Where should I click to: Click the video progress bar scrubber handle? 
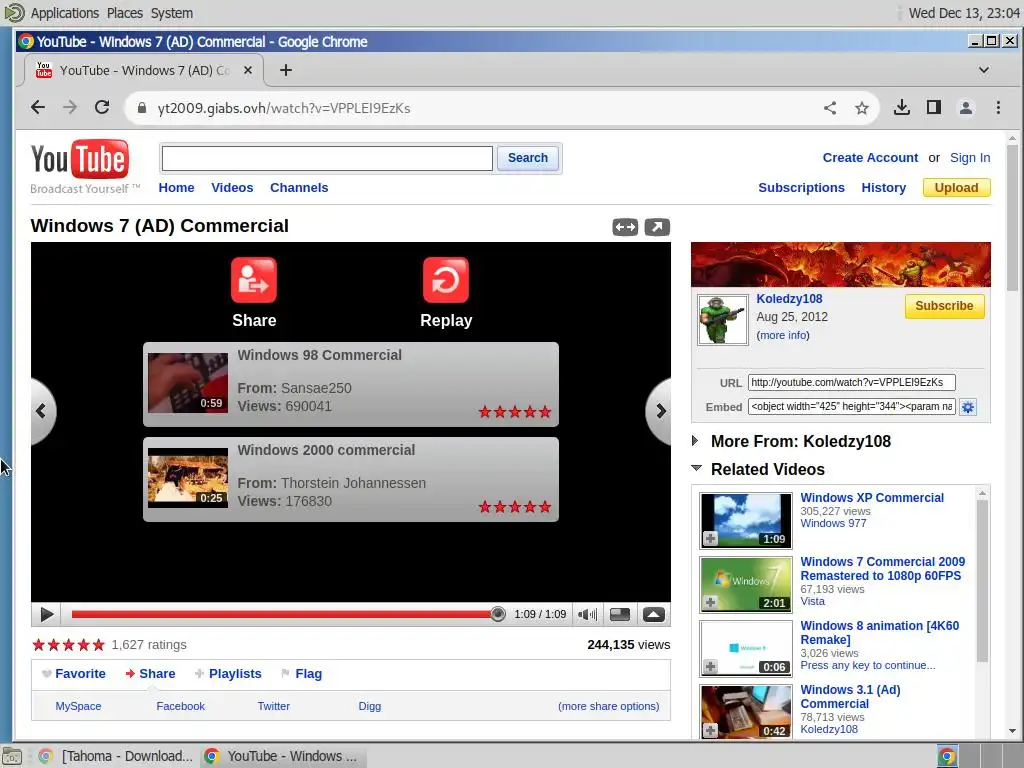point(498,614)
